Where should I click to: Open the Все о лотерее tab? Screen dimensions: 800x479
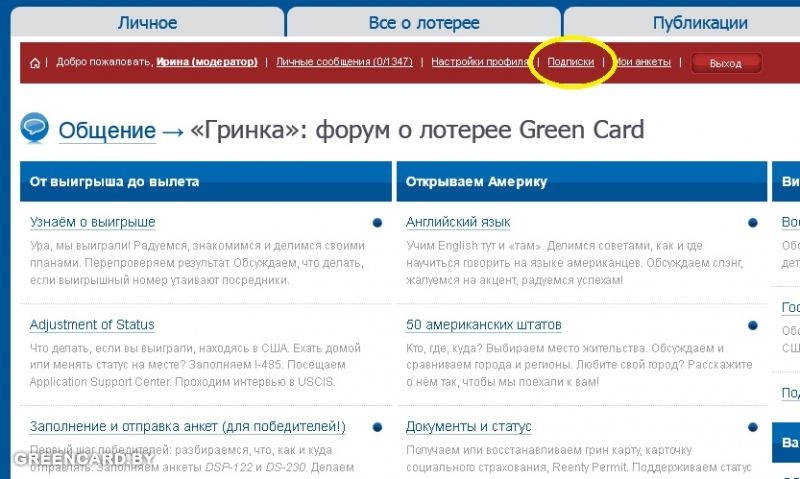423,22
